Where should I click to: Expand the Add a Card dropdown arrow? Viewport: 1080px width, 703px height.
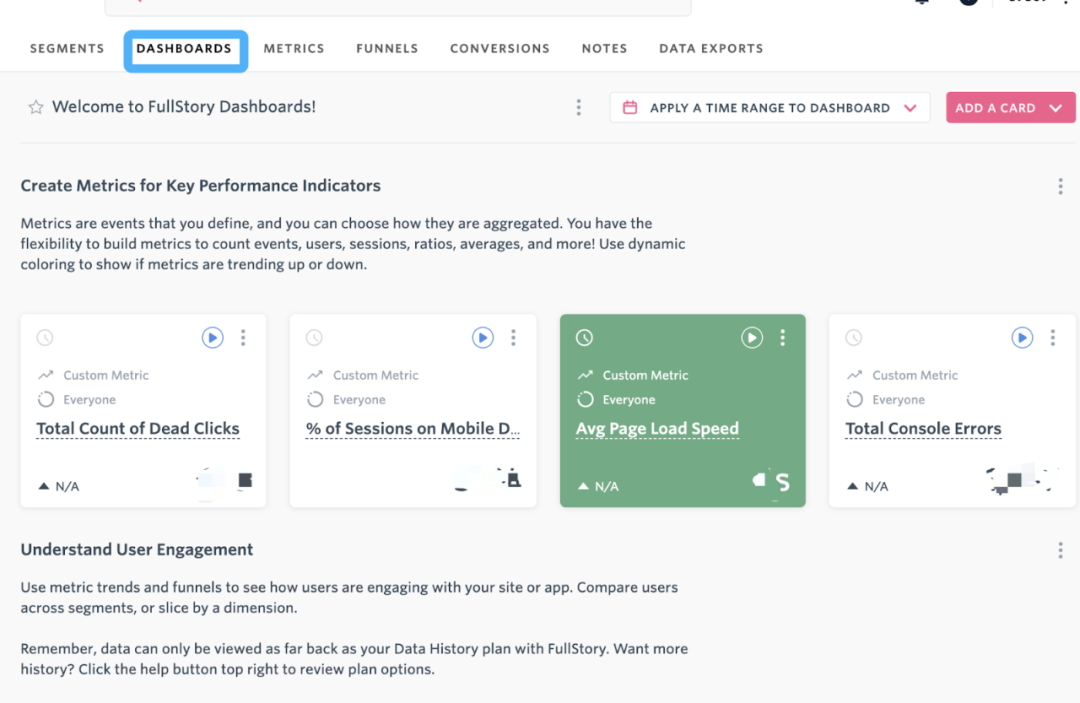(1055, 108)
